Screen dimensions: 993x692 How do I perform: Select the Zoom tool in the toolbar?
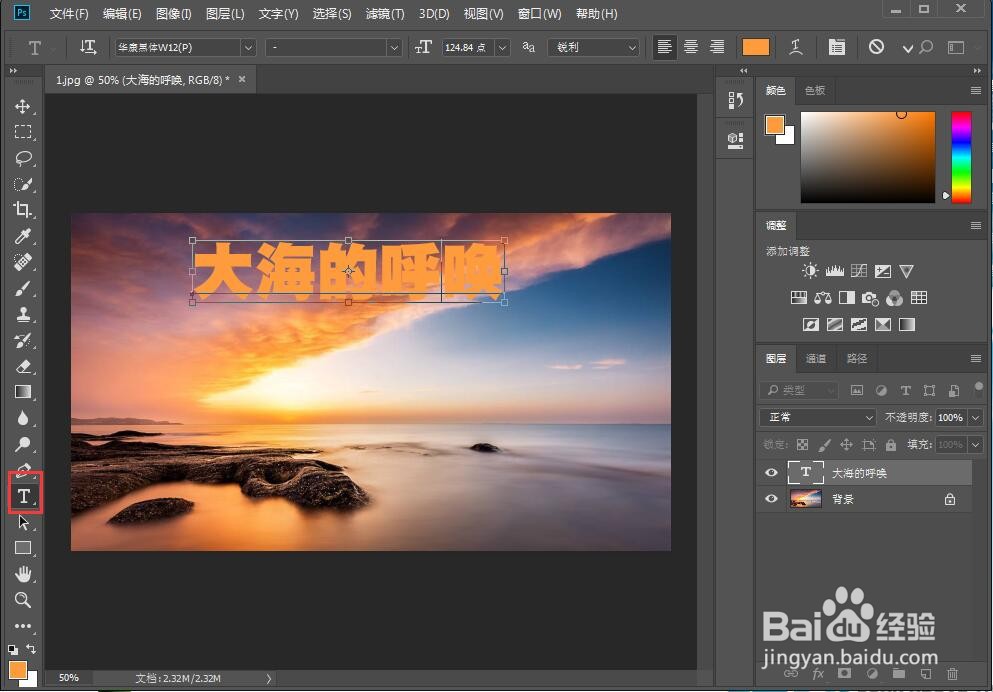pos(23,600)
